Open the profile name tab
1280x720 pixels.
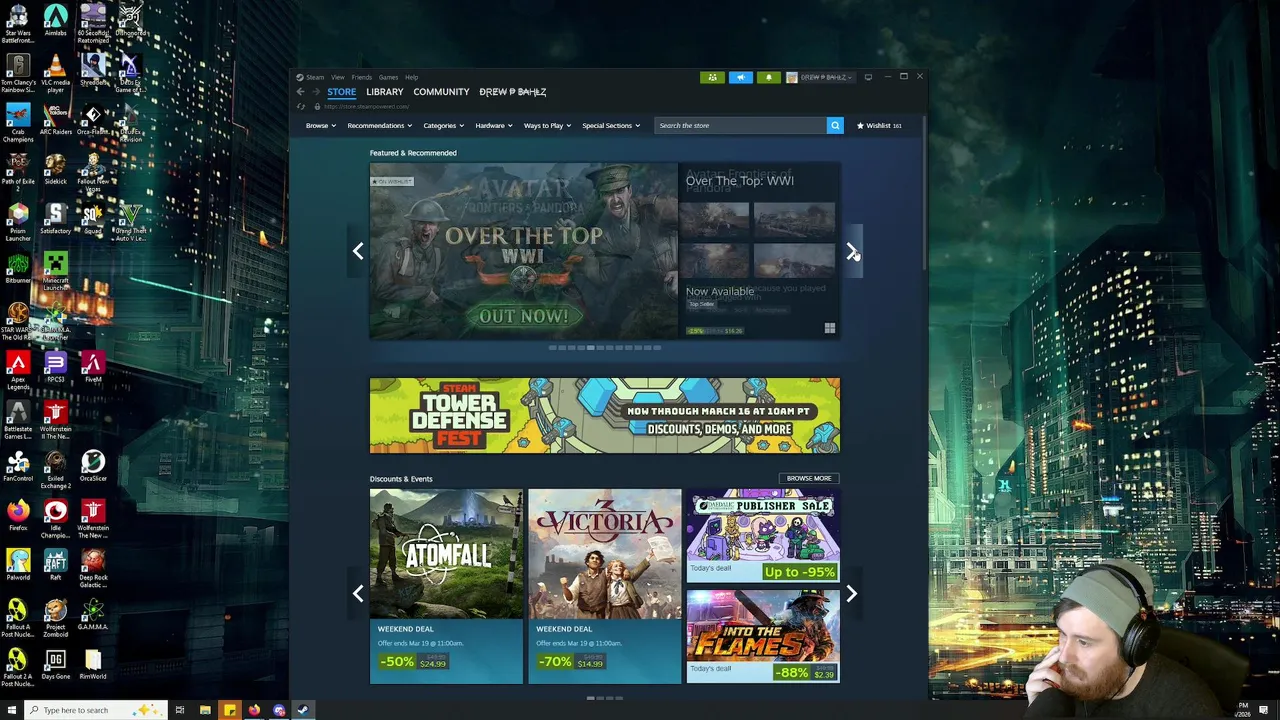coord(512,92)
